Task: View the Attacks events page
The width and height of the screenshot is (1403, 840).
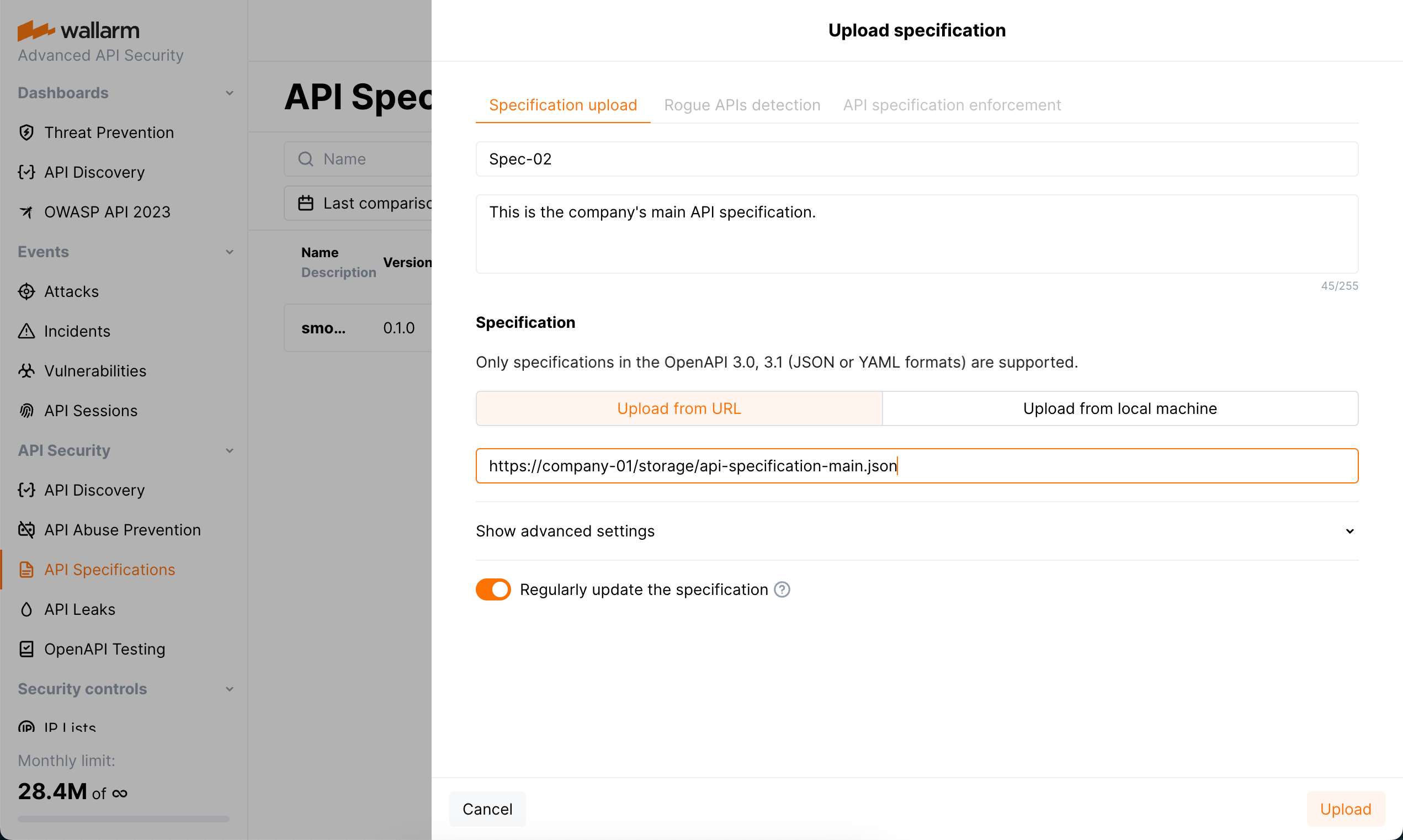Action: point(71,291)
